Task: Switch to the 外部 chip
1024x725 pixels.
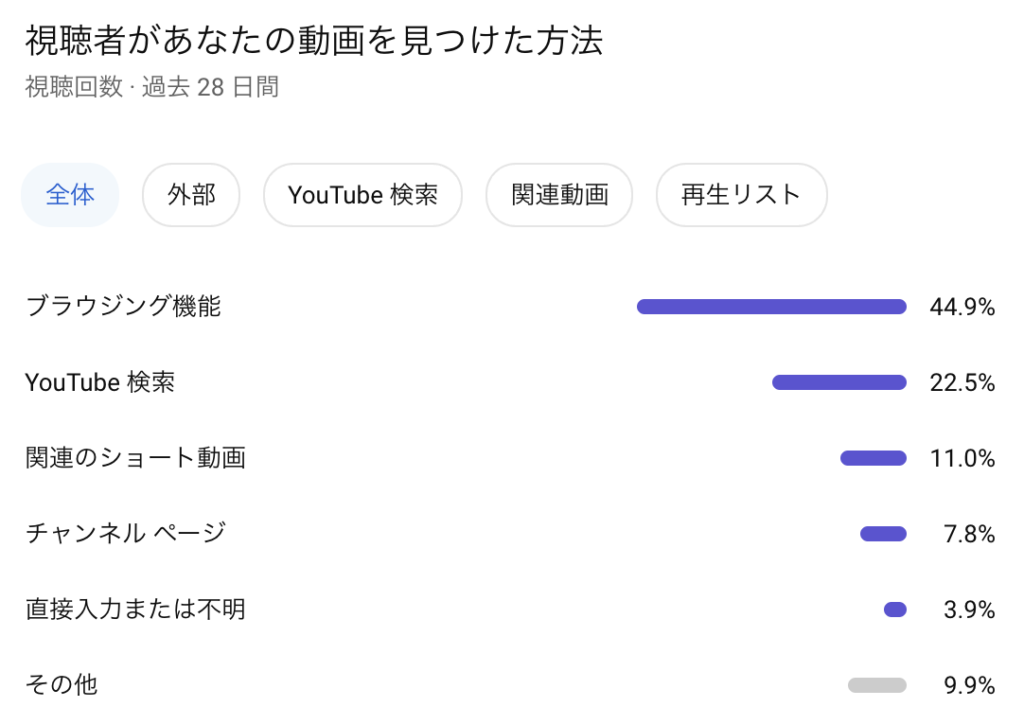Action: (191, 195)
